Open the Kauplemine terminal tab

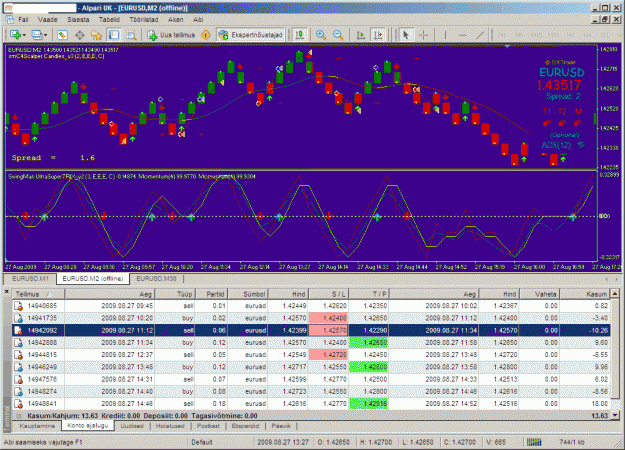pyautogui.click(x=37, y=426)
